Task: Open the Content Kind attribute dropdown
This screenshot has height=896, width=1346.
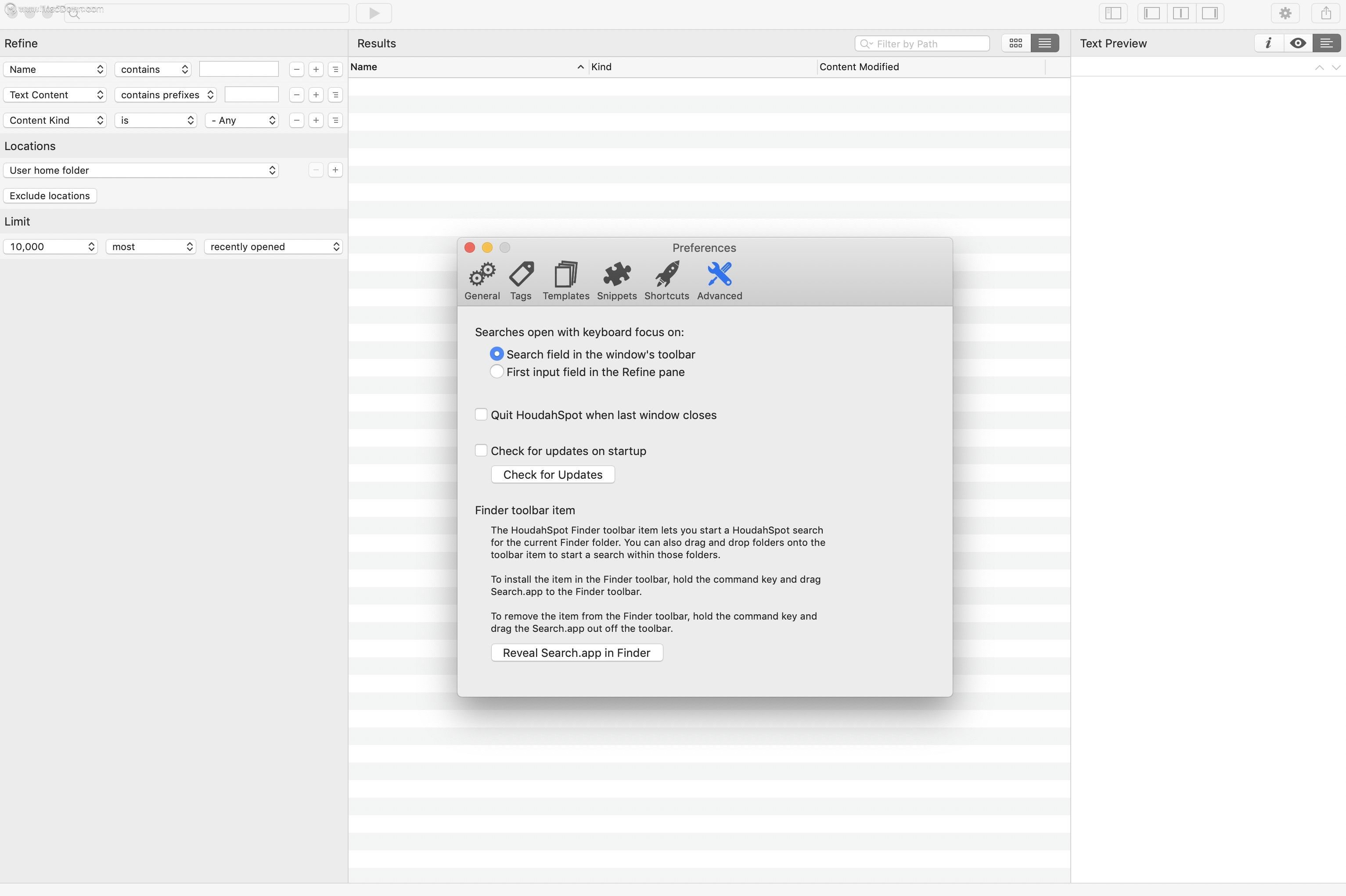Action: (55, 120)
